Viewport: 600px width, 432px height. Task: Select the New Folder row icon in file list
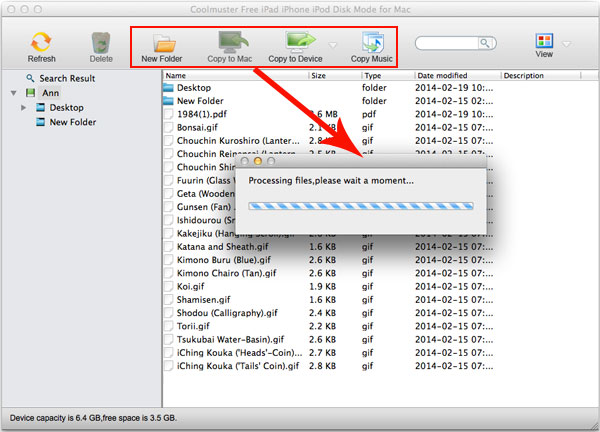[168, 101]
